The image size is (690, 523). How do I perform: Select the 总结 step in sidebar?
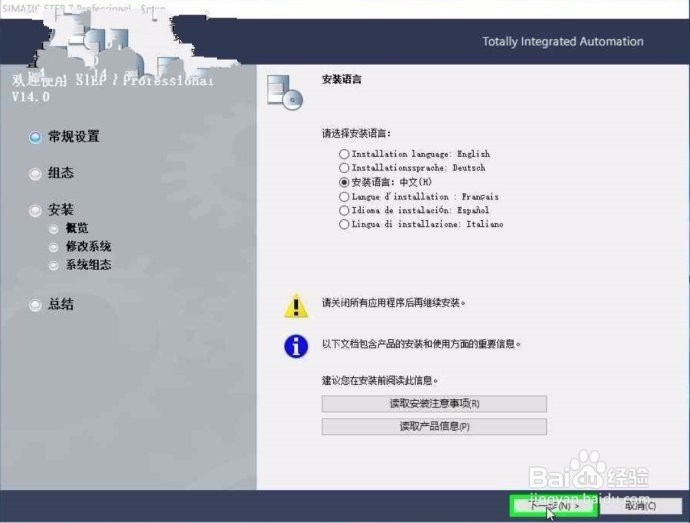(61, 304)
